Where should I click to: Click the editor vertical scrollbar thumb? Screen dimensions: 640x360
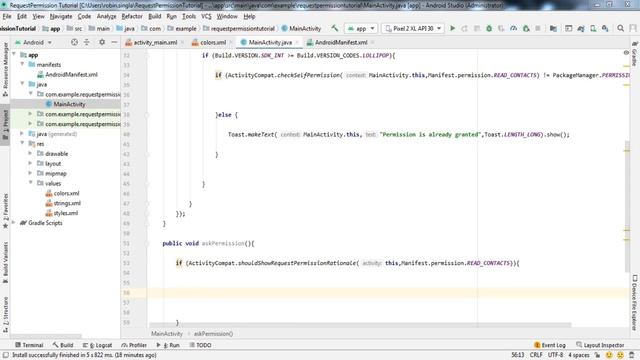click(627, 206)
